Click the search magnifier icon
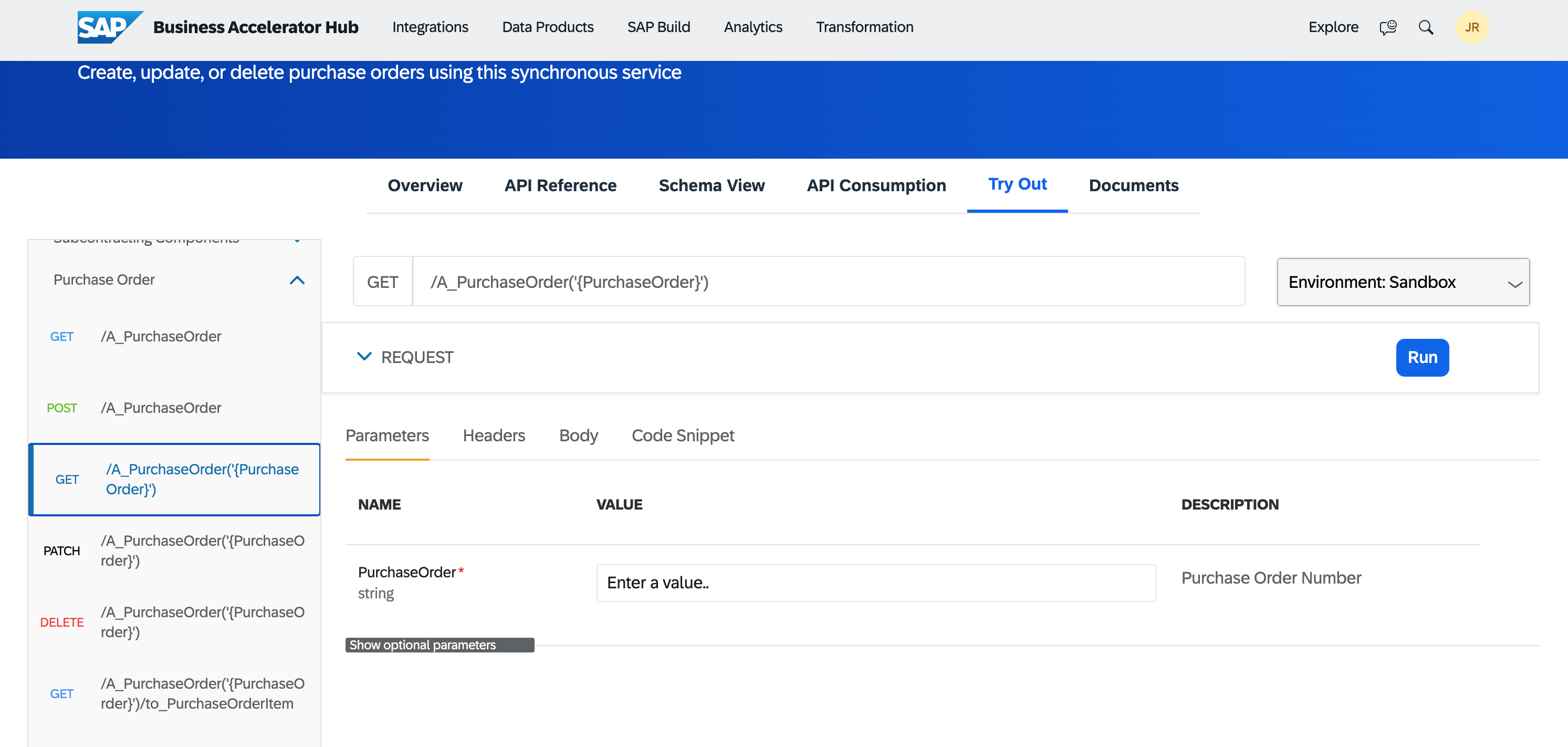Image resolution: width=1568 pixels, height=747 pixels. 1426,27
